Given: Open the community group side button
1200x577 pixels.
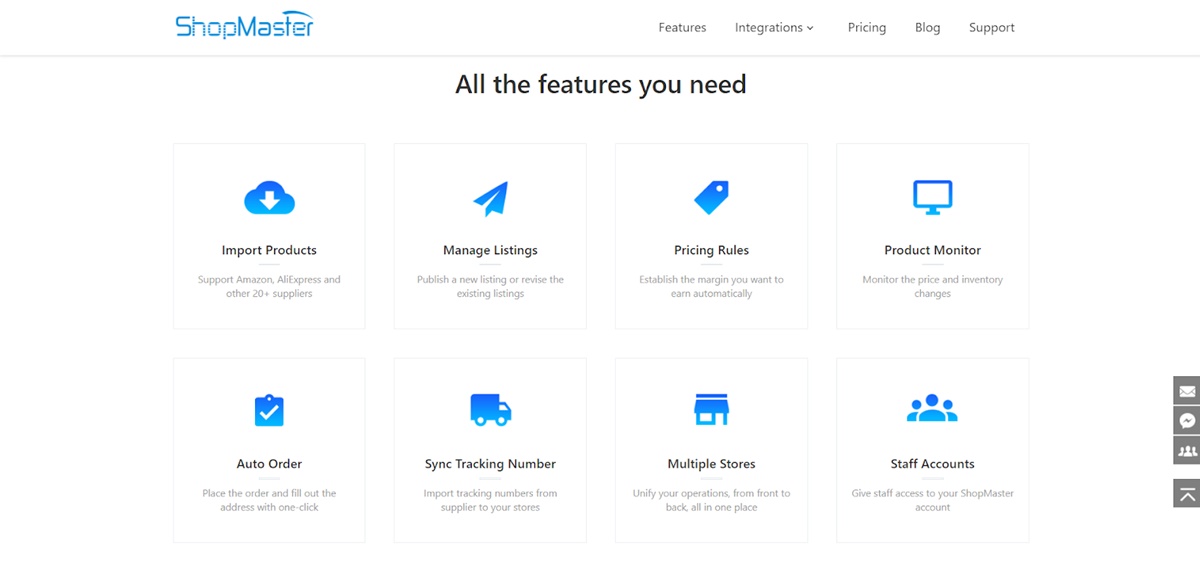Looking at the screenshot, I should pyautogui.click(x=1186, y=451).
